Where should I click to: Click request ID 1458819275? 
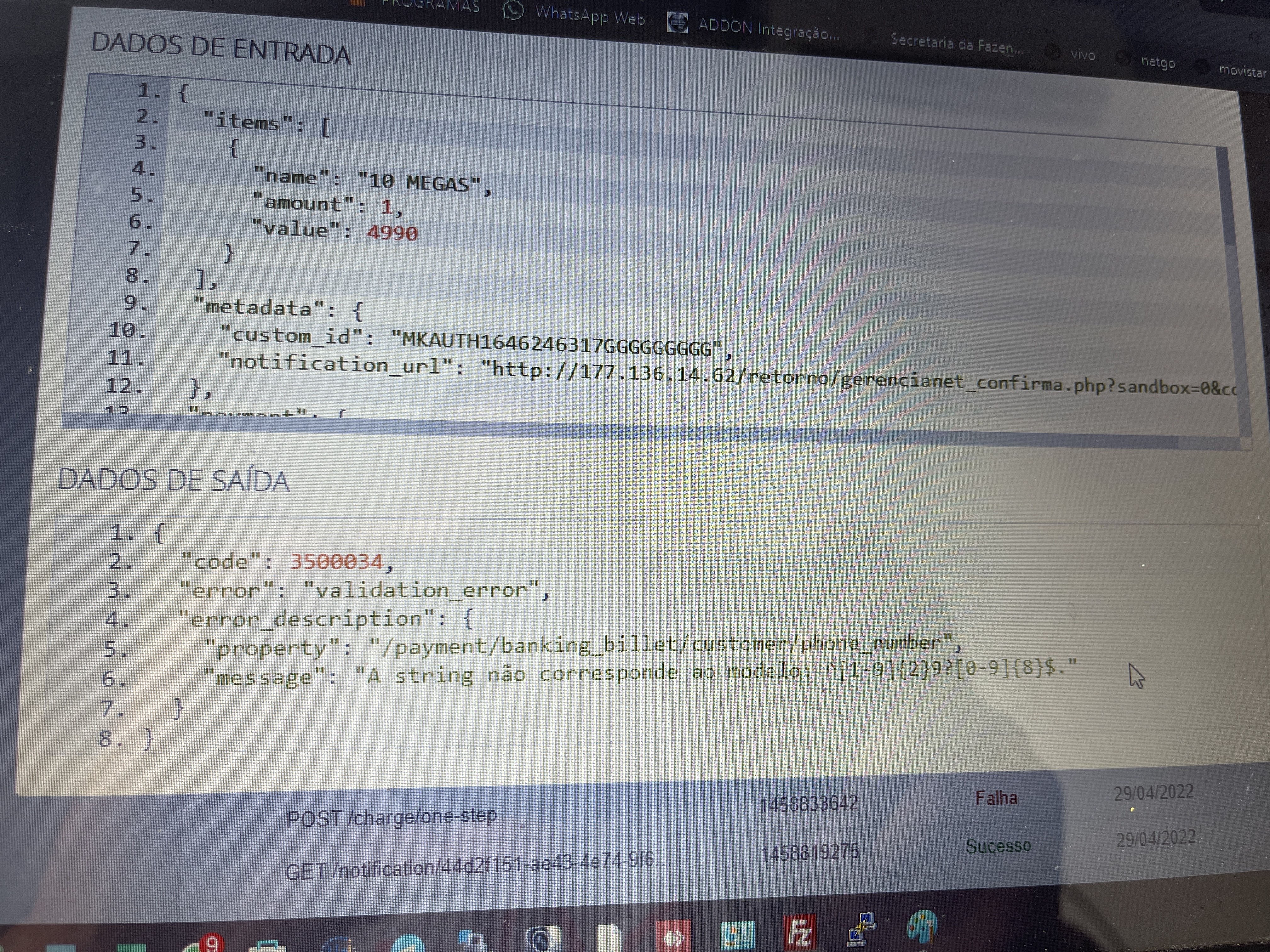[x=809, y=852]
